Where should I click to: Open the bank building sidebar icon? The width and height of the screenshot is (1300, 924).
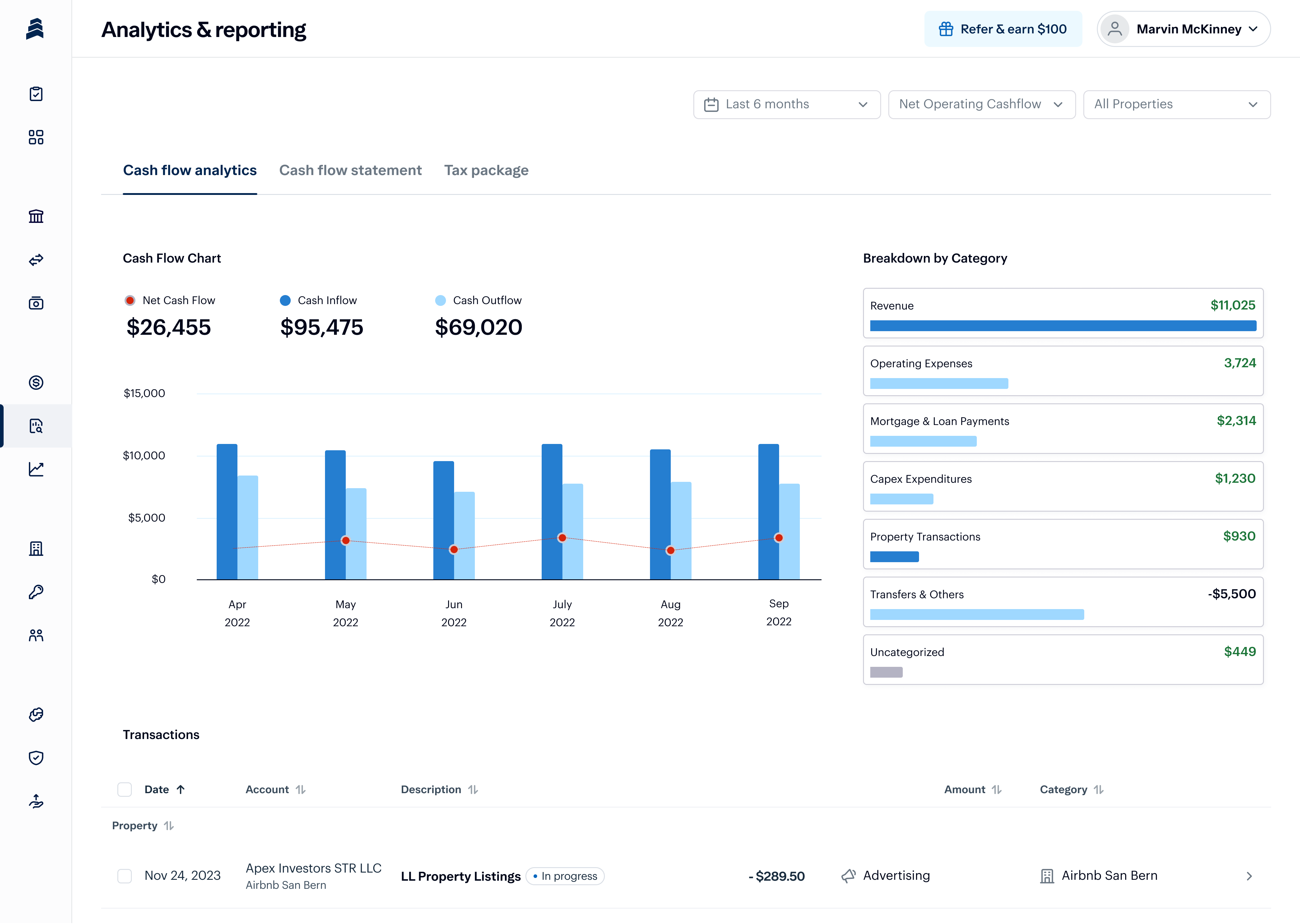36,216
